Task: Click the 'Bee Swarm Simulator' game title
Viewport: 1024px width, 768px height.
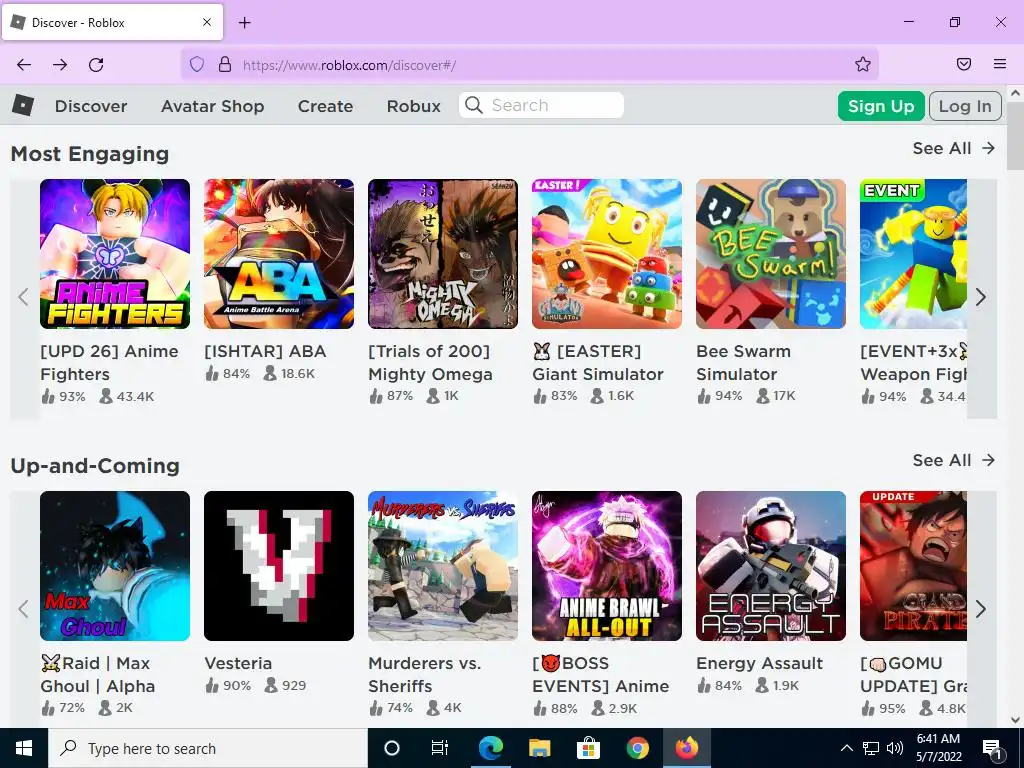Action: [743, 362]
